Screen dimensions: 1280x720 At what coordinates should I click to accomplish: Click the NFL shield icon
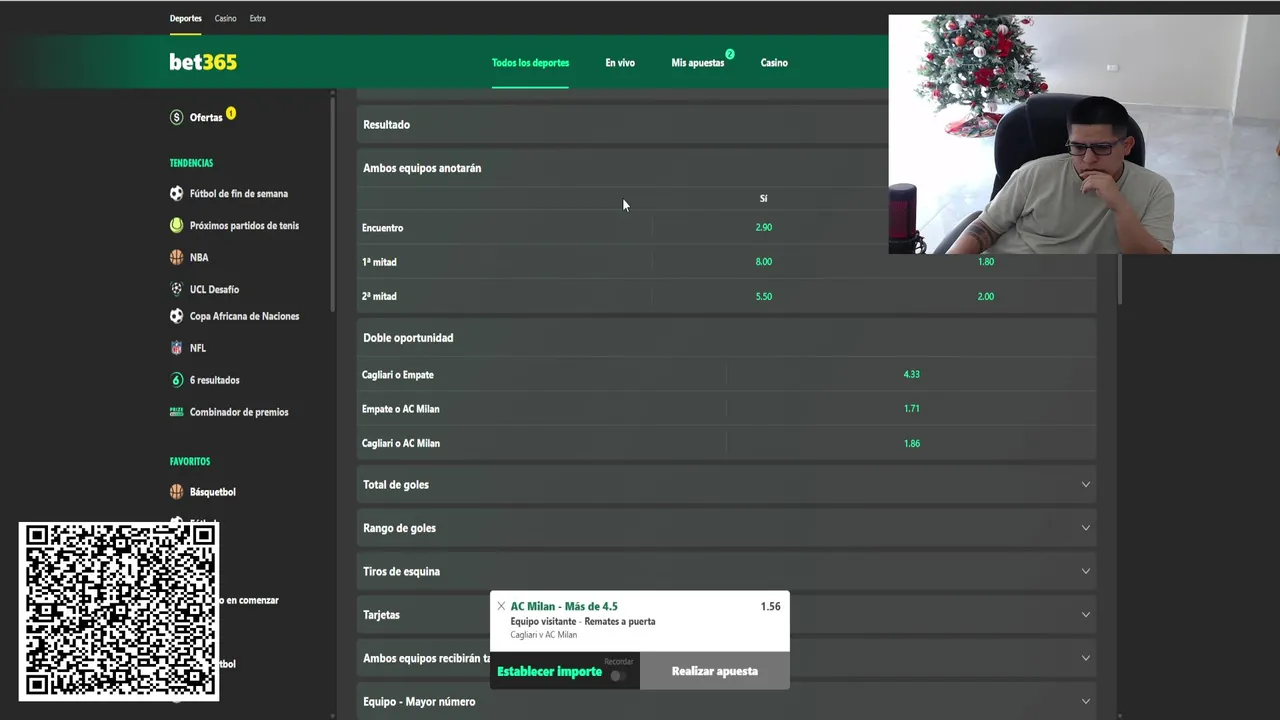pyautogui.click(x=177, y=348)
